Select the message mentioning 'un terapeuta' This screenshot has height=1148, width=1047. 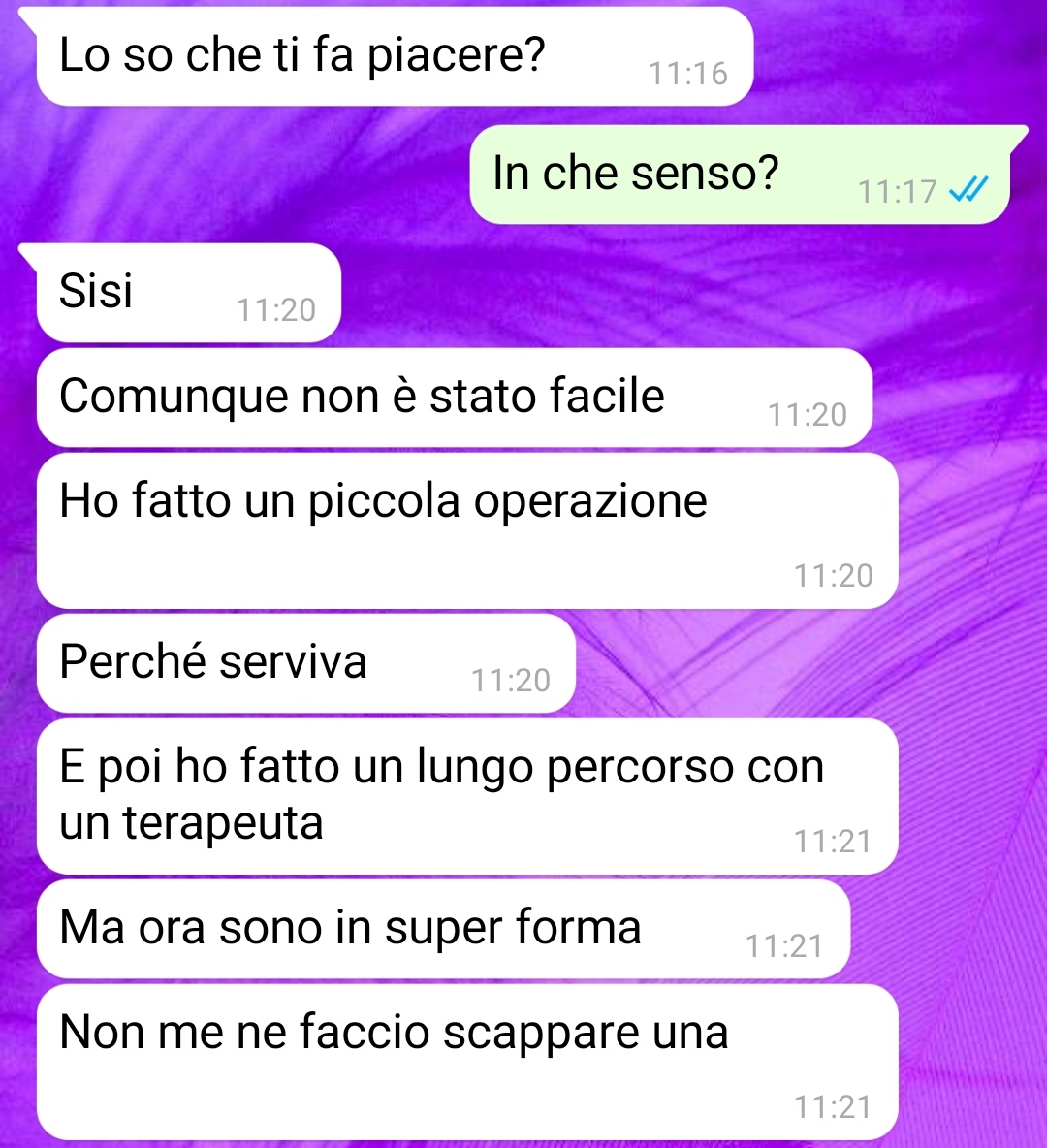point(467,797)
